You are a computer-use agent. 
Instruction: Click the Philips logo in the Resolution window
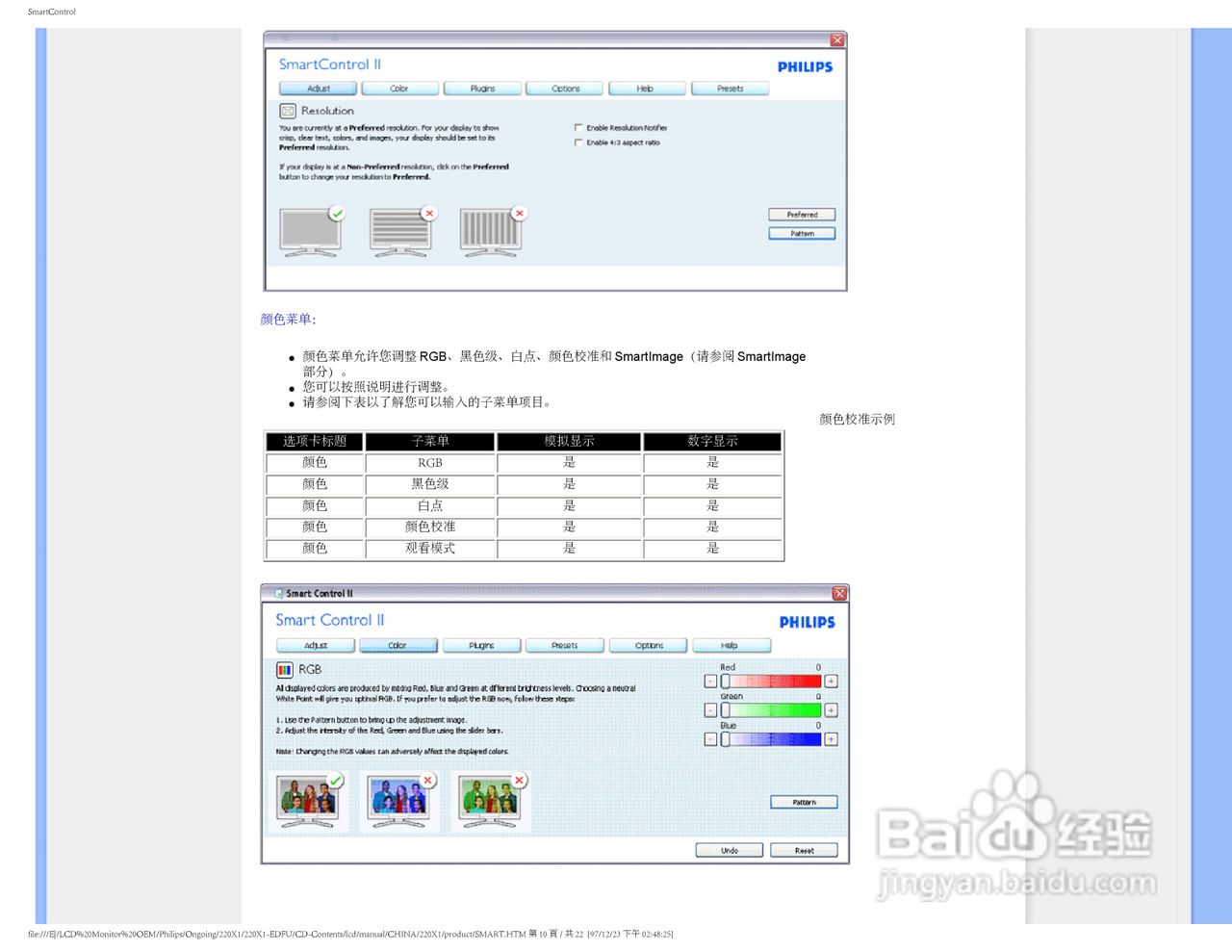(x=805, y=67)
